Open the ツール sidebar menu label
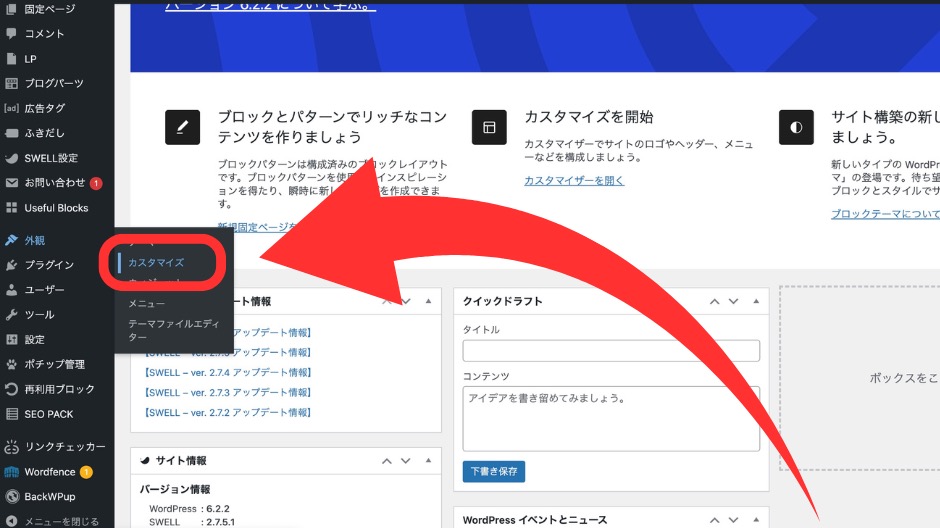Viewport: 940px width, 528px height. click(x=40, y=315)
